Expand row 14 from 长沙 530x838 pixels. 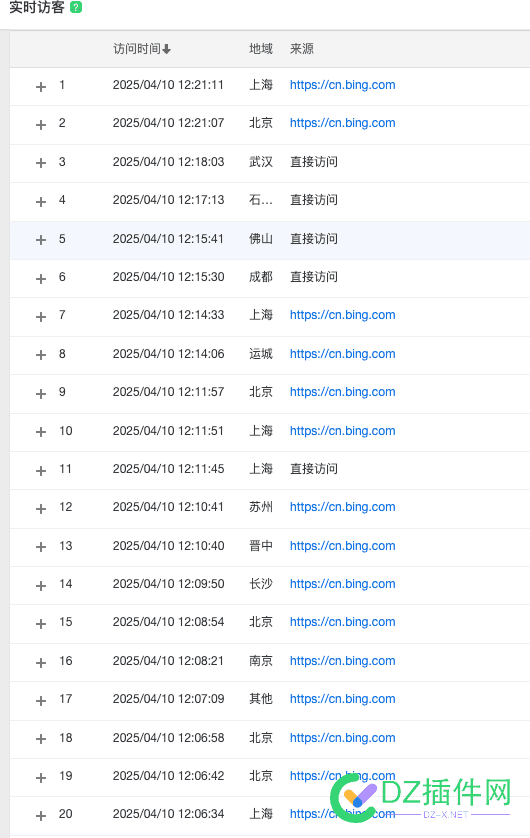pyautogui.click(x=41, y=585)
